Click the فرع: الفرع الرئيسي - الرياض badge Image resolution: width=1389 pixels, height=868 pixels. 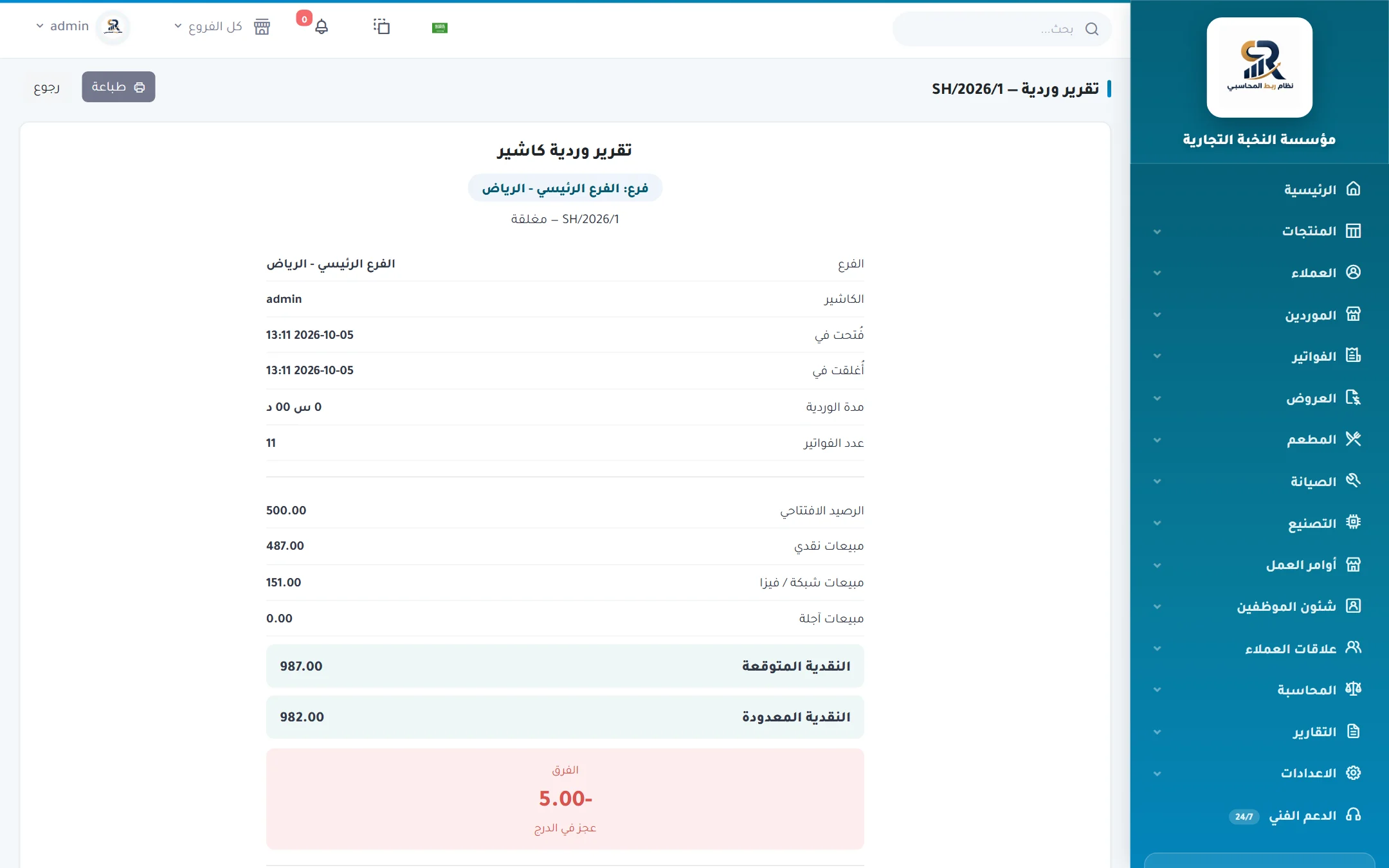pos(565,188)
